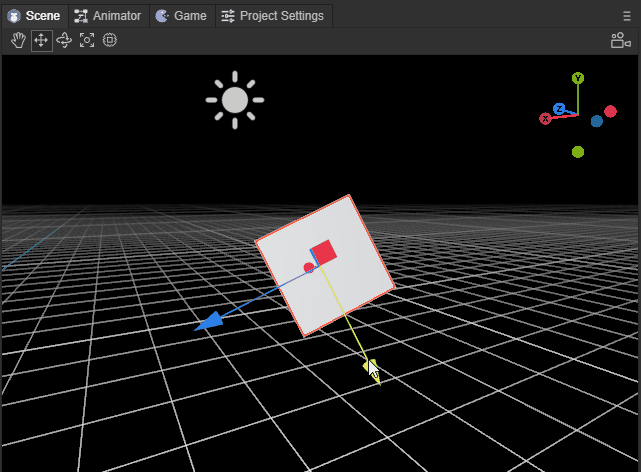
Task: Click the Y axis on orientation gizmo
Action: pos(578,78)
